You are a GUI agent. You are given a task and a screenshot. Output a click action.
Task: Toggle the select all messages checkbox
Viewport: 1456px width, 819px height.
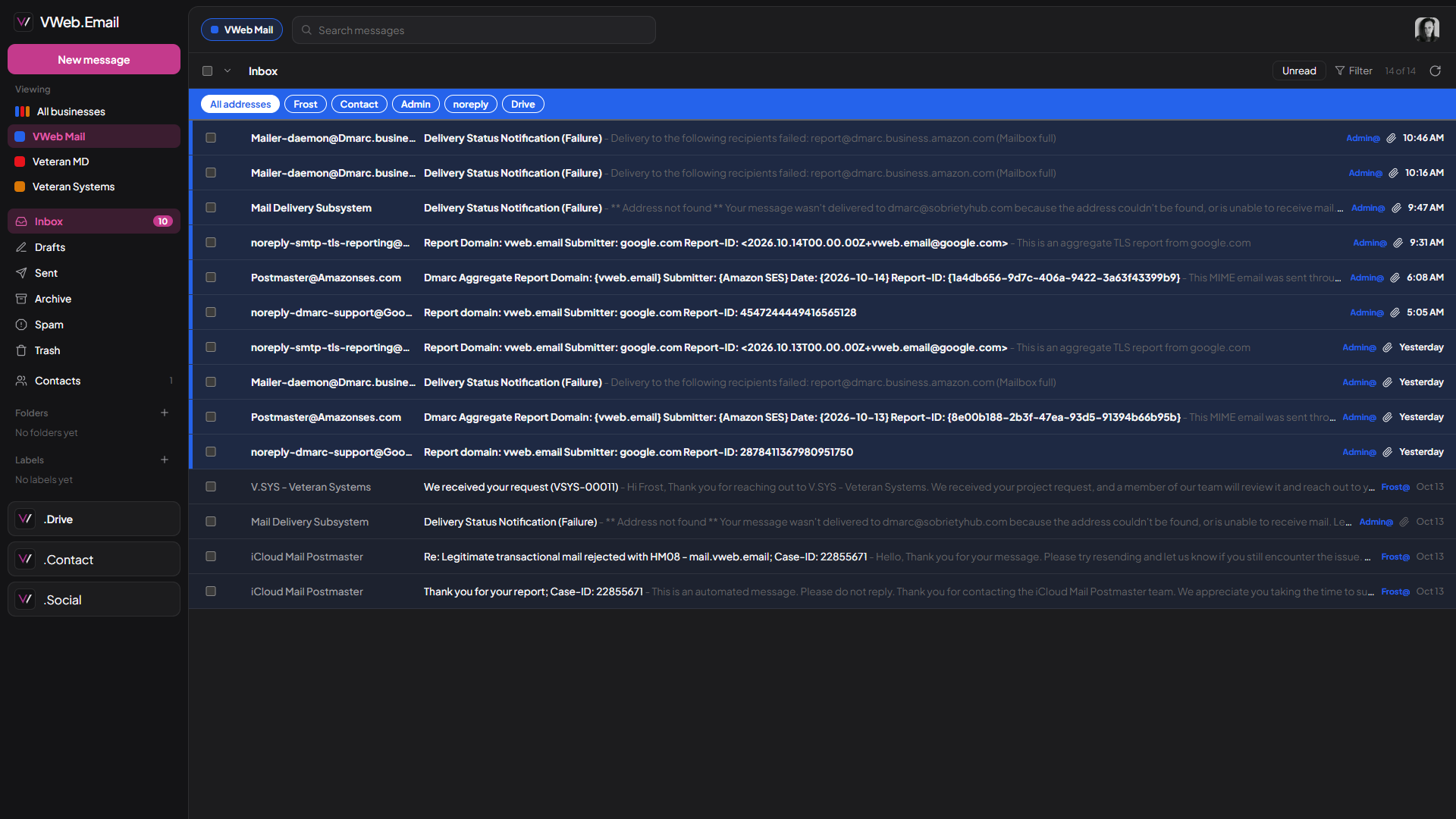pos(207,71)
